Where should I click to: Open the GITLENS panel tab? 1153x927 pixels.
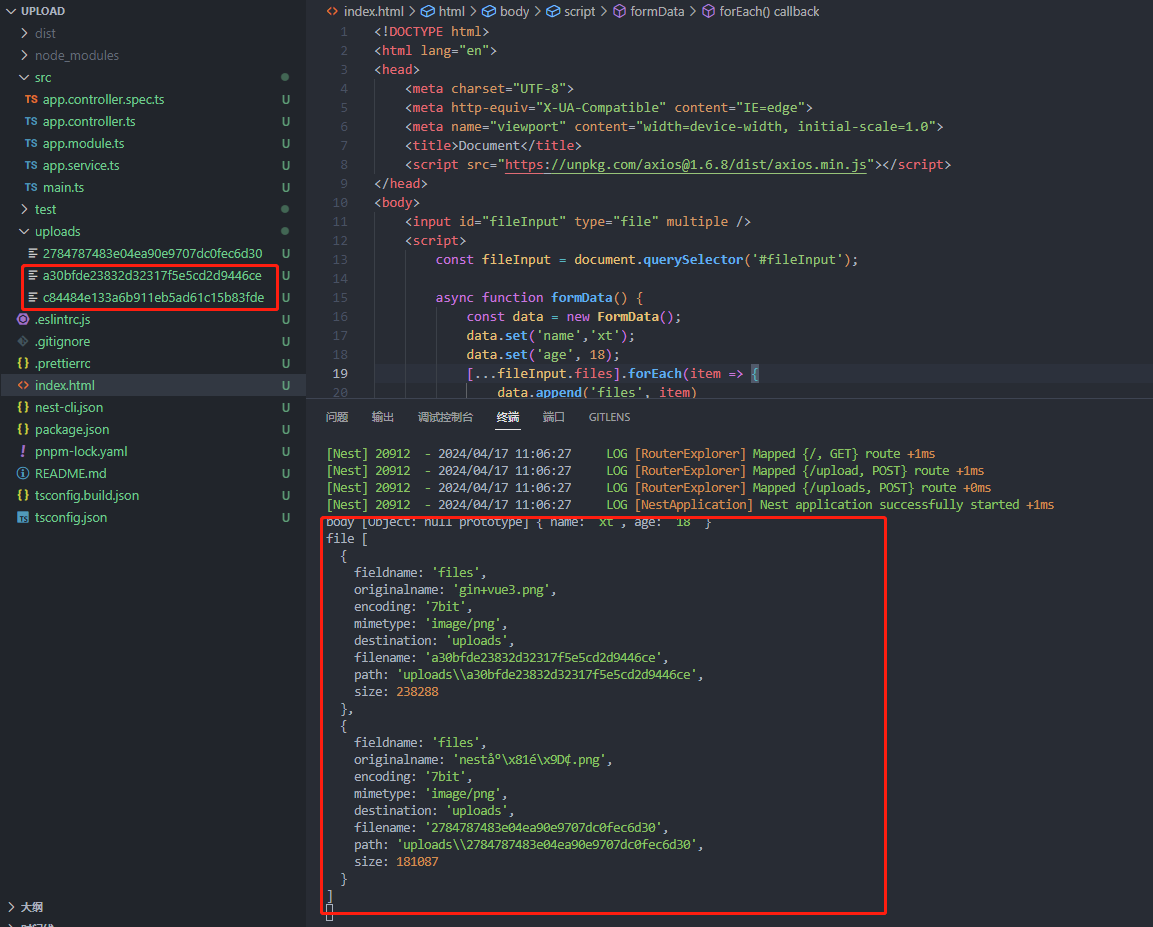(x=610, y=417)
